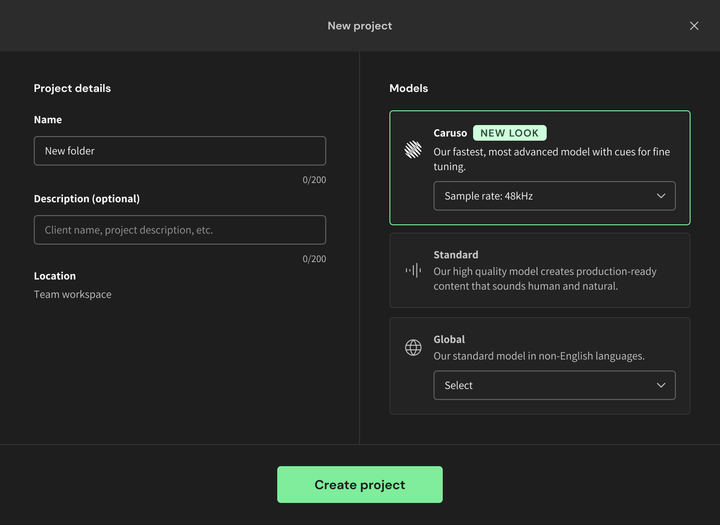Click the Caruso striped circle icon

click(413, 150)
